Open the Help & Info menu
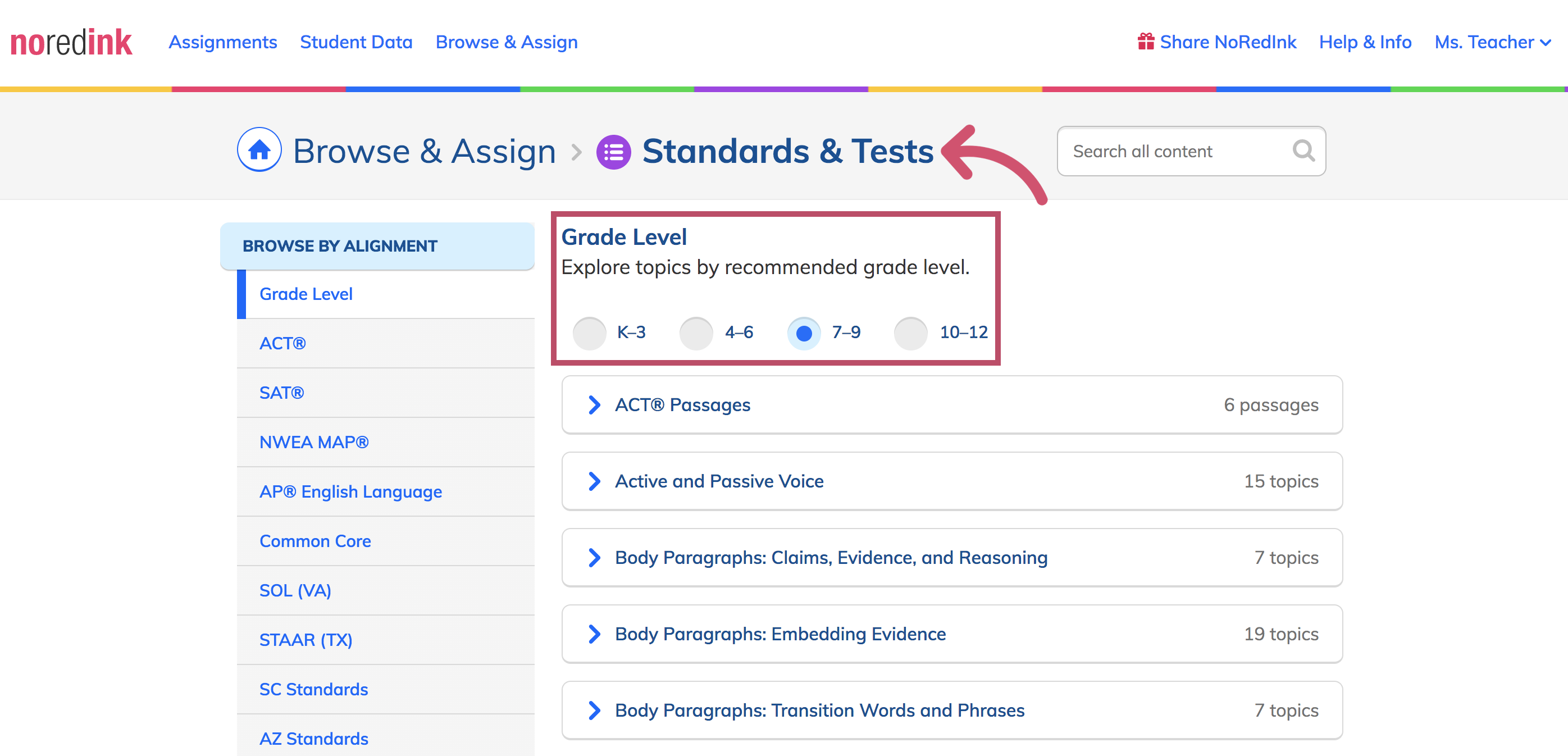Screen dimensions: 1568x756 pos(1365,42)
